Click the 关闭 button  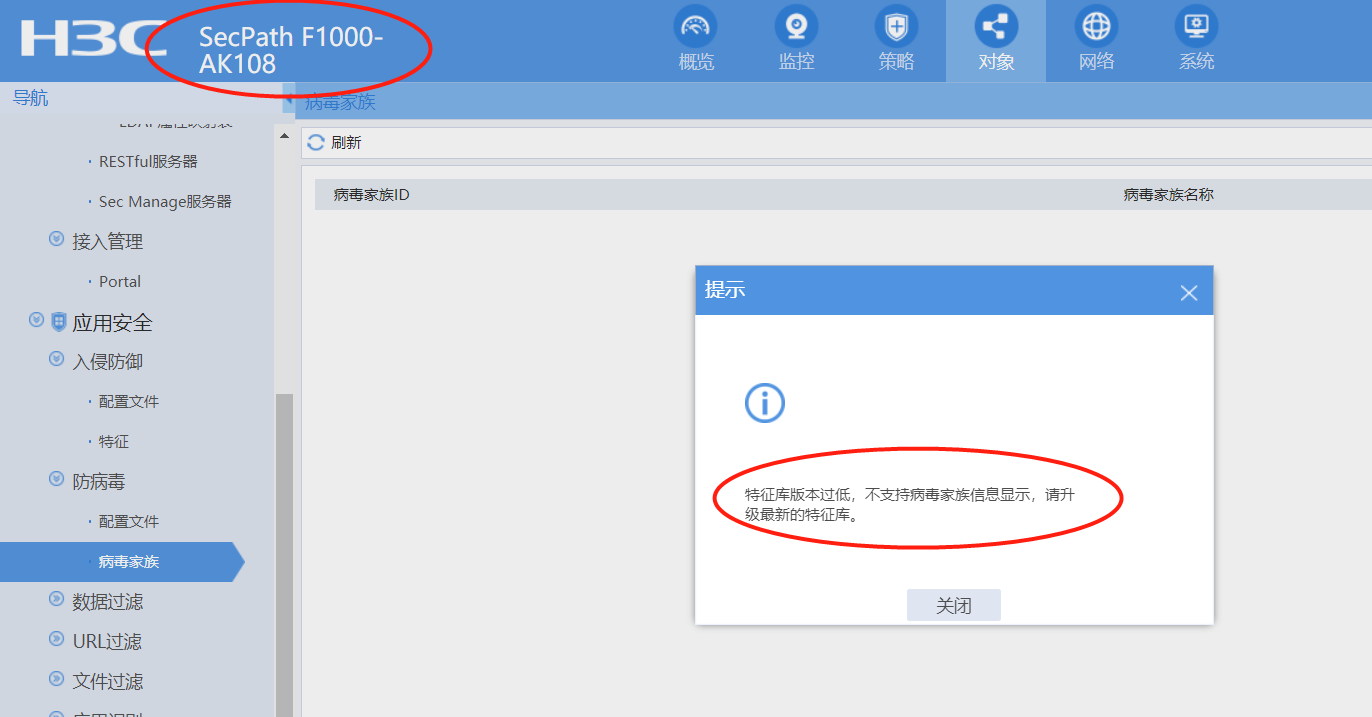[x=953, y=605]
